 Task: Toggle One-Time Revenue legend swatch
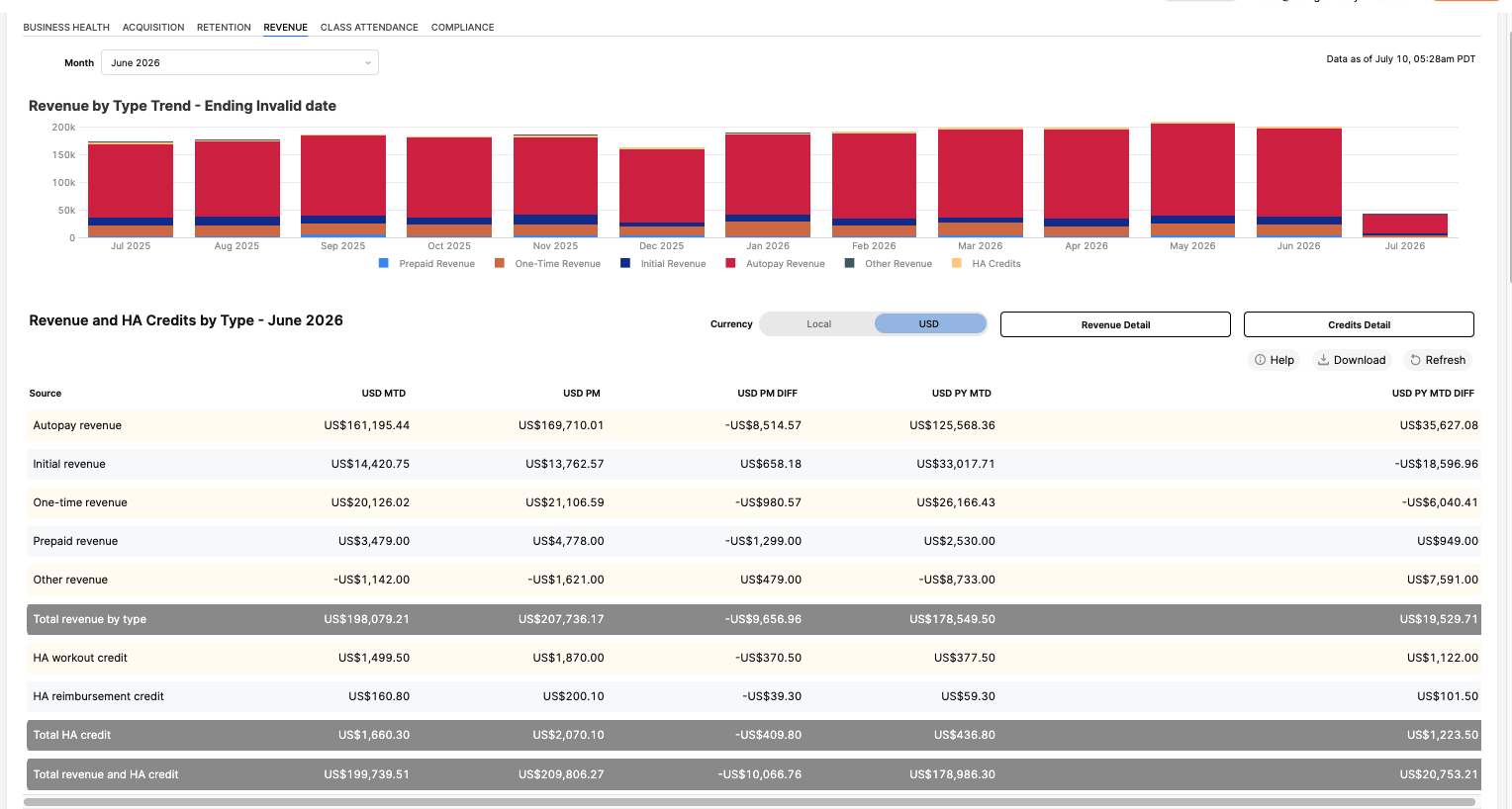click(500, 263)
